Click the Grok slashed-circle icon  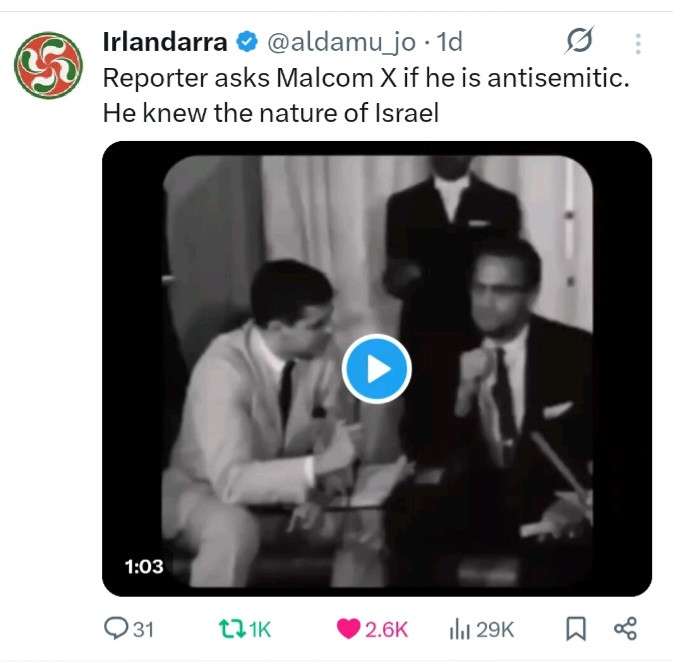pyautogui.click(x=579, y=41)
